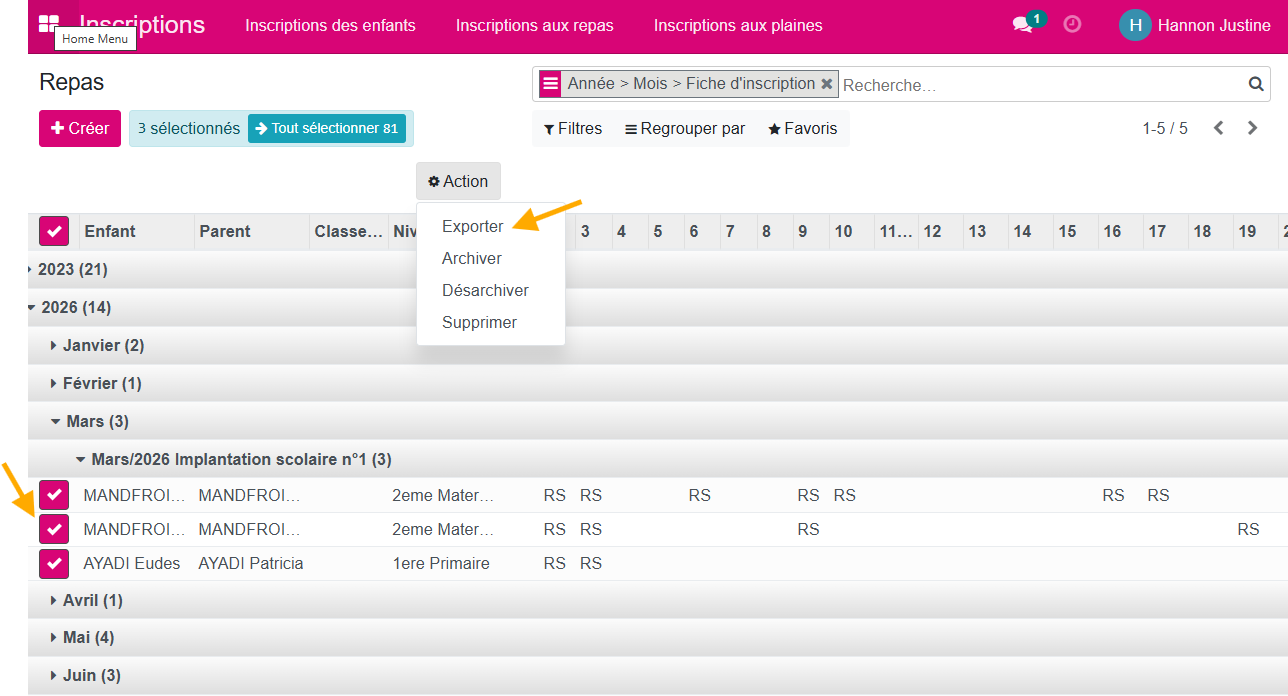Click the Recherche search field
This screenshot has height=696, width=1288.
1042,85
